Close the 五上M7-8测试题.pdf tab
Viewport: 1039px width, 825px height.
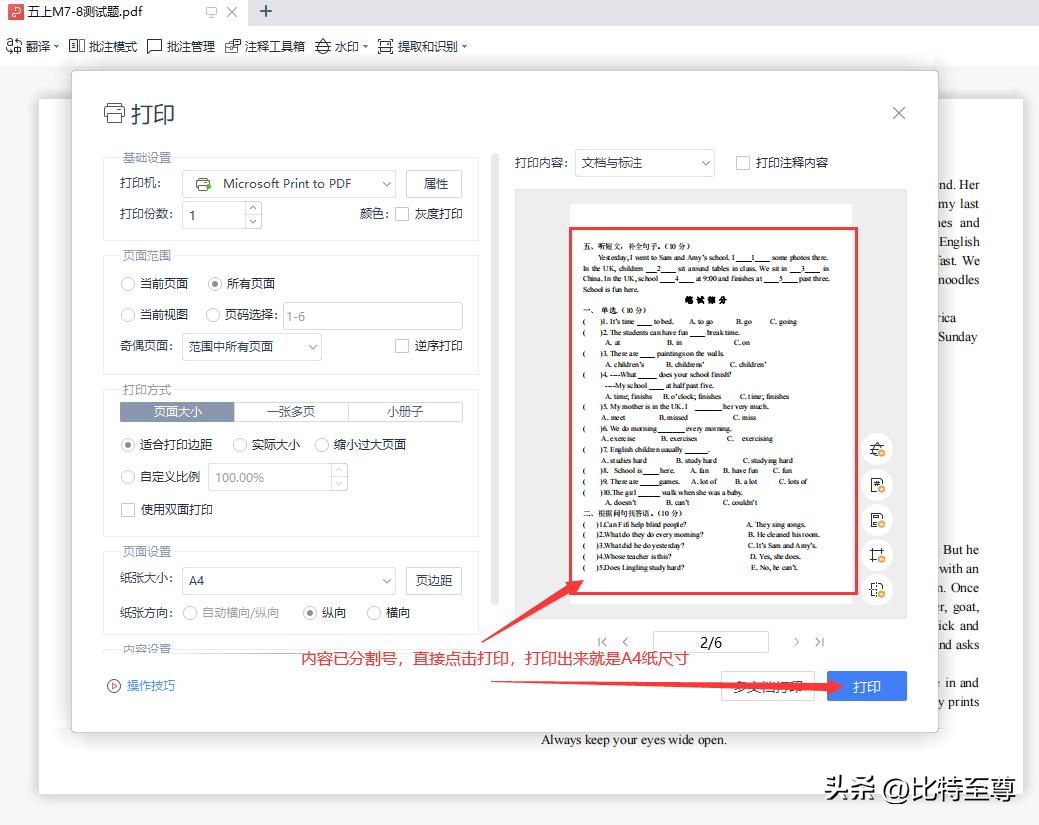(232, 12)
